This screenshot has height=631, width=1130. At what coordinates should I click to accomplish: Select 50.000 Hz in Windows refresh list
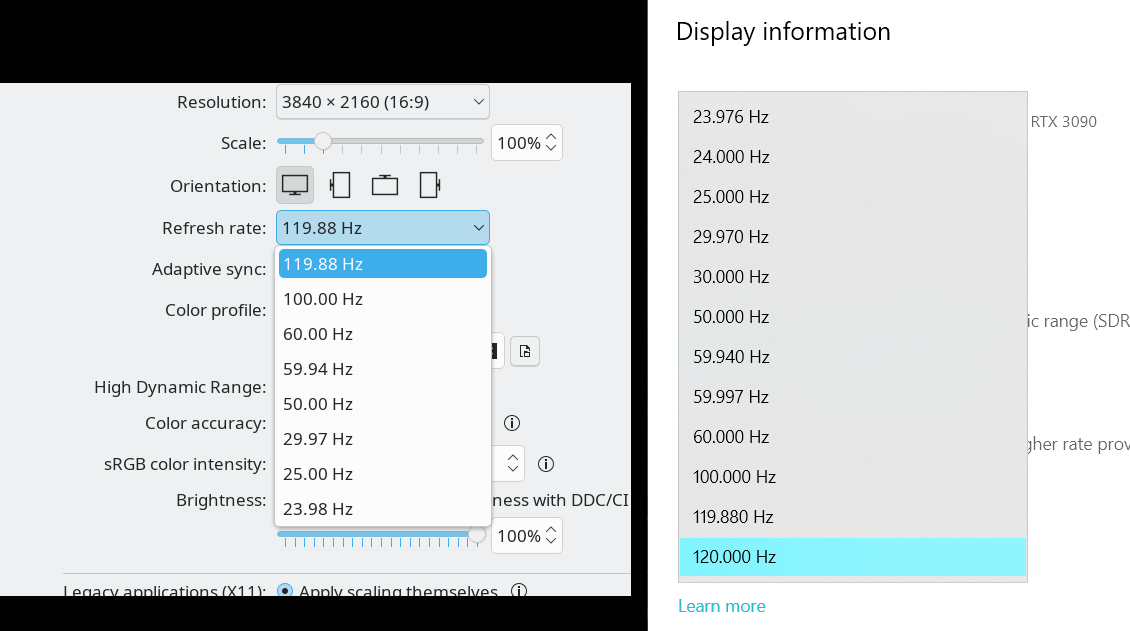853,316
